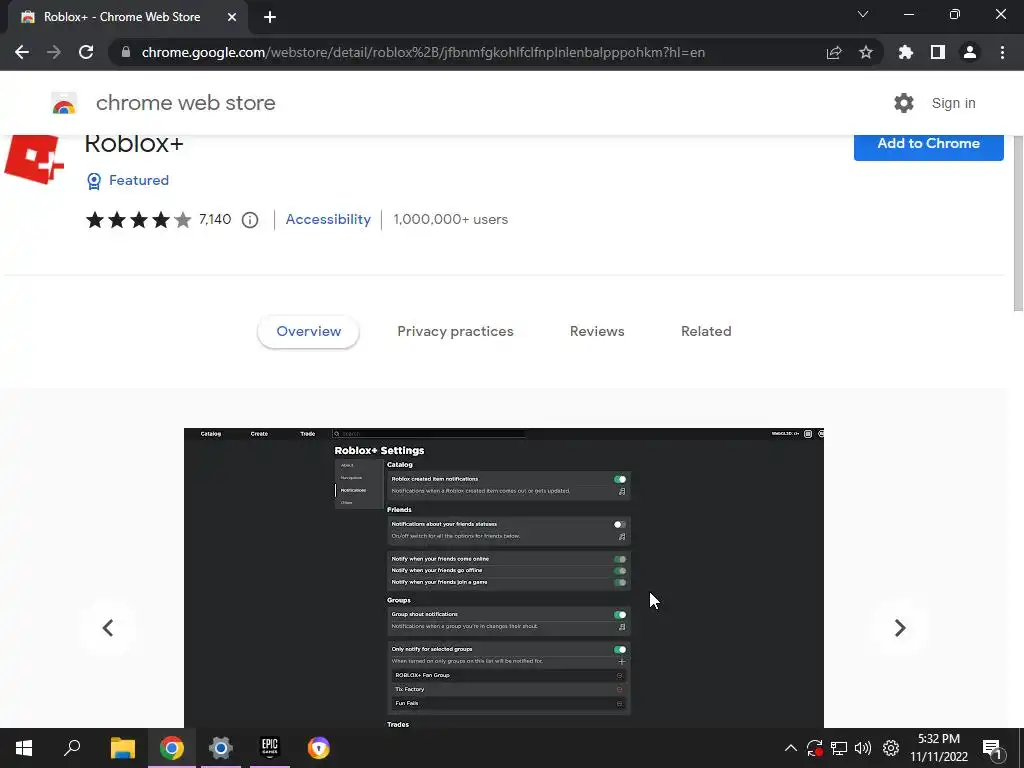Image resolution: width=1024 pixels, height=768 pixels.
Task: Open the Windows Start menu
Action: pyautogui.click(x=24, y=748)
